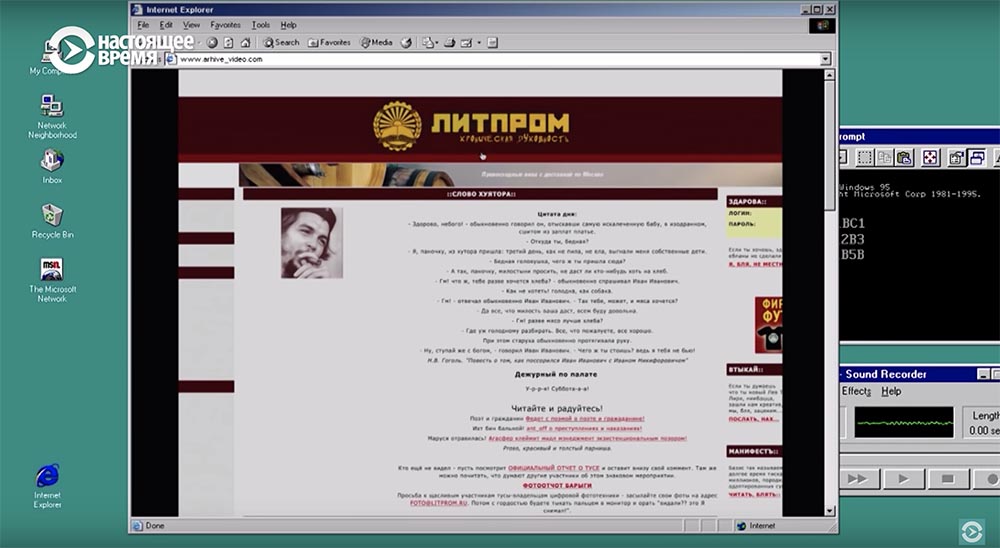Open the Recycle Bin desktop icon

coord(52,221)
